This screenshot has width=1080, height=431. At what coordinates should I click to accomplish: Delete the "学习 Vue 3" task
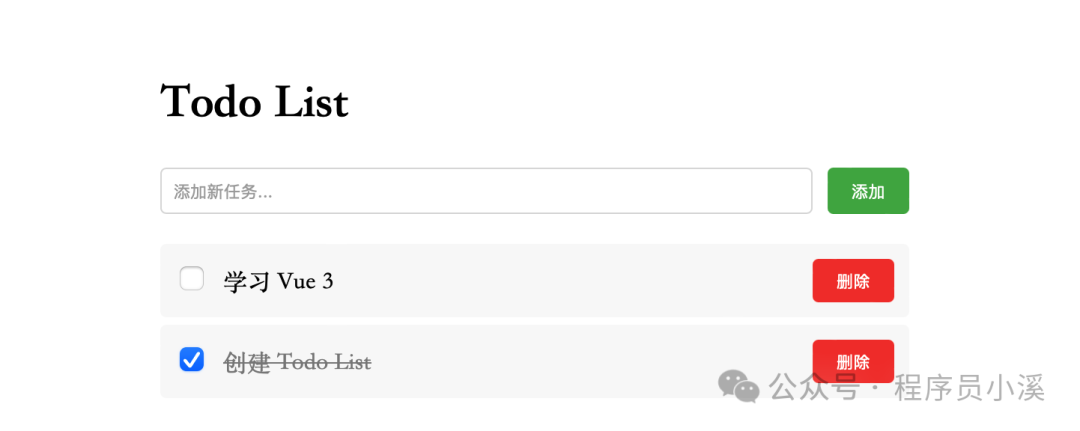(853, 281)
